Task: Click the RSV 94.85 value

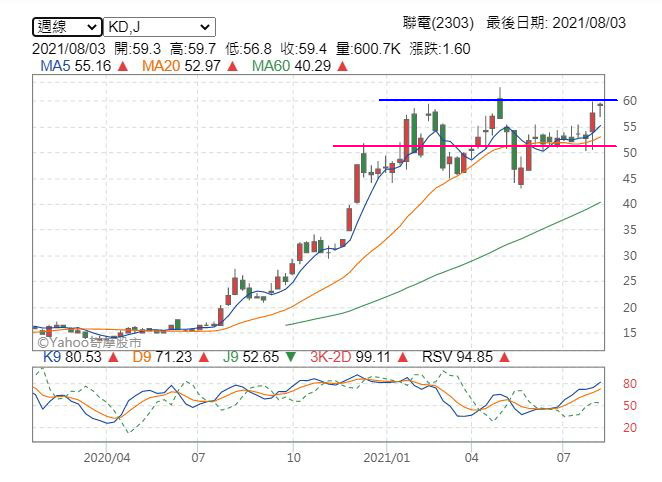Action: 457,357
